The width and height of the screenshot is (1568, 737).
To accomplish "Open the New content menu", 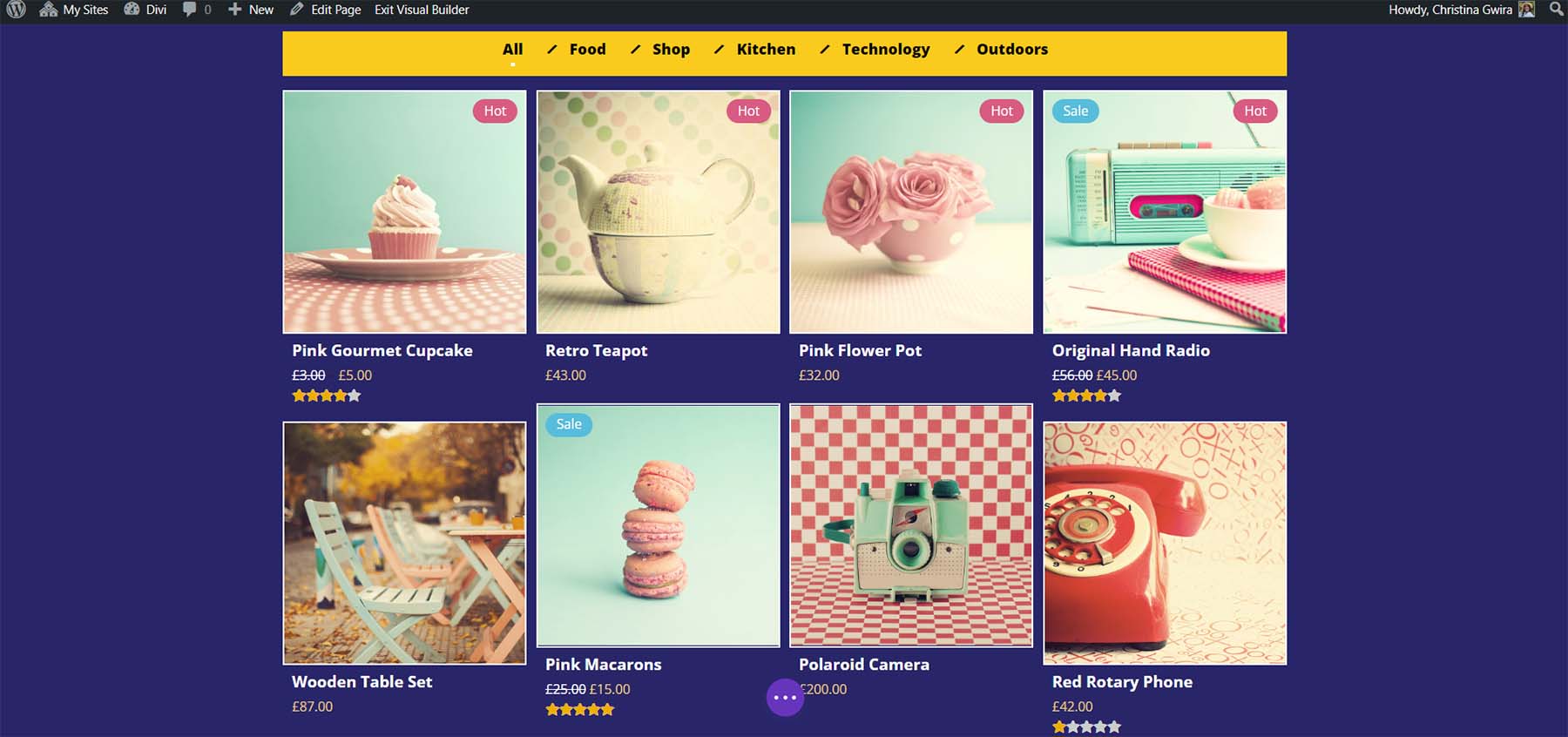I will (x=251, y=10).
